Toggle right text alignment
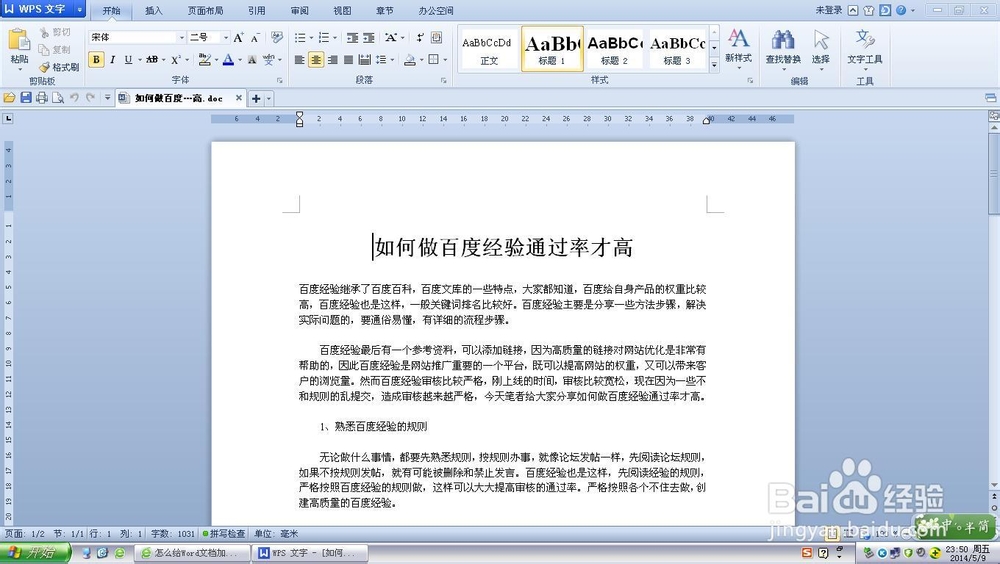 [x=332, y=60]
